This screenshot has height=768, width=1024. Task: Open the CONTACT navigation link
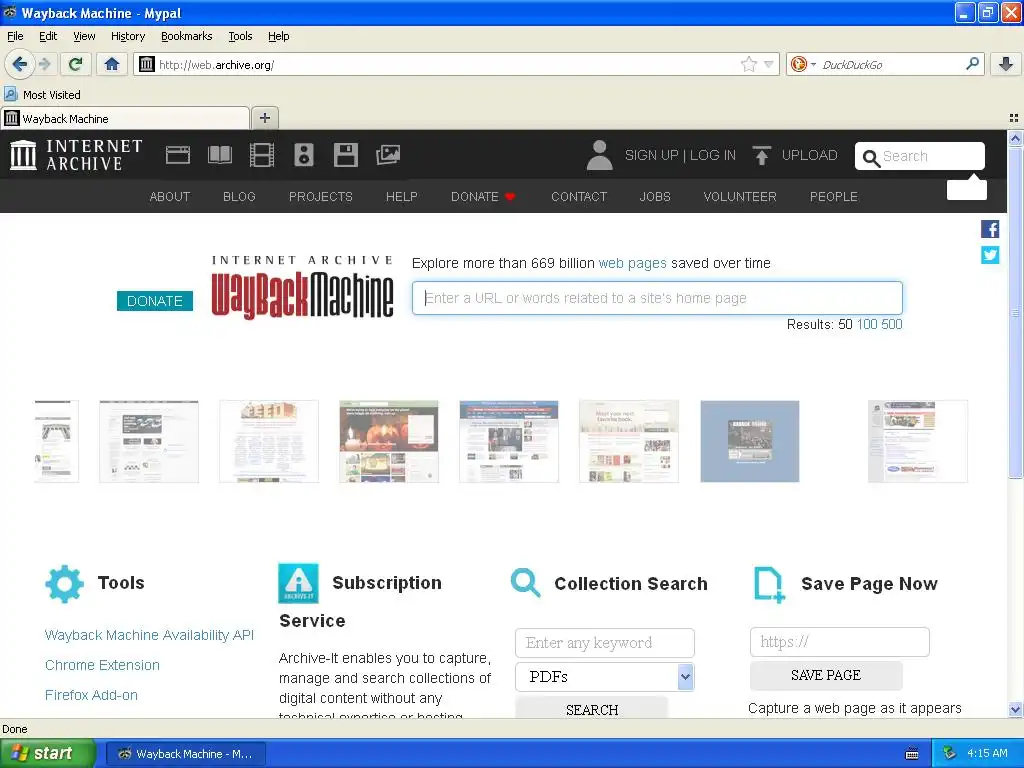(x=579, y=197)
